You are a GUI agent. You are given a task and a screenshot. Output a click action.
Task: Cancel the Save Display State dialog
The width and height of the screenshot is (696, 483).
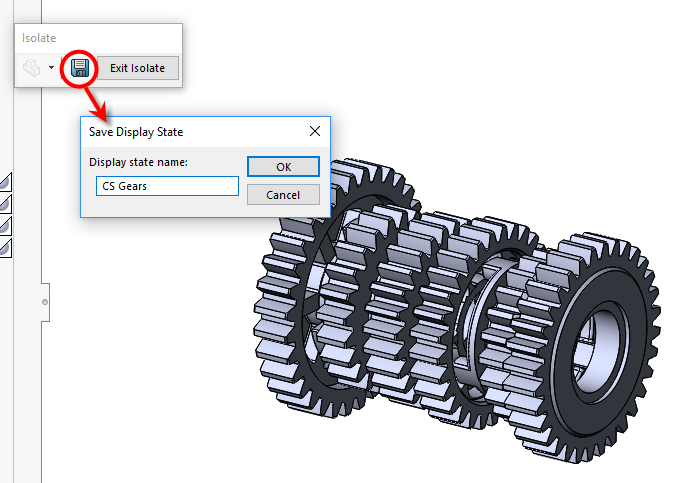[283, 195]
